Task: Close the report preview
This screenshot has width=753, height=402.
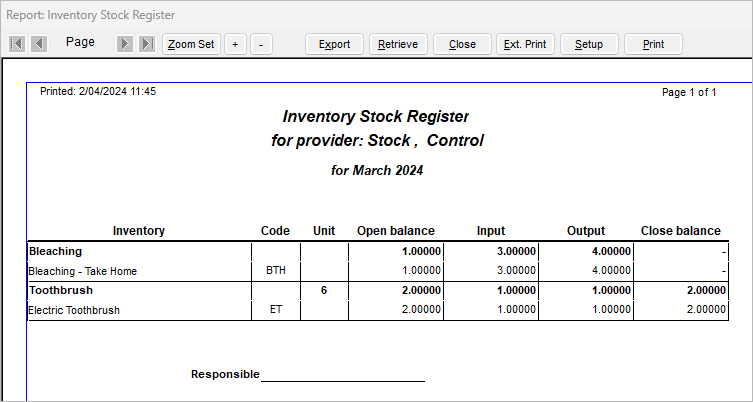Action: tap(462, 44)
